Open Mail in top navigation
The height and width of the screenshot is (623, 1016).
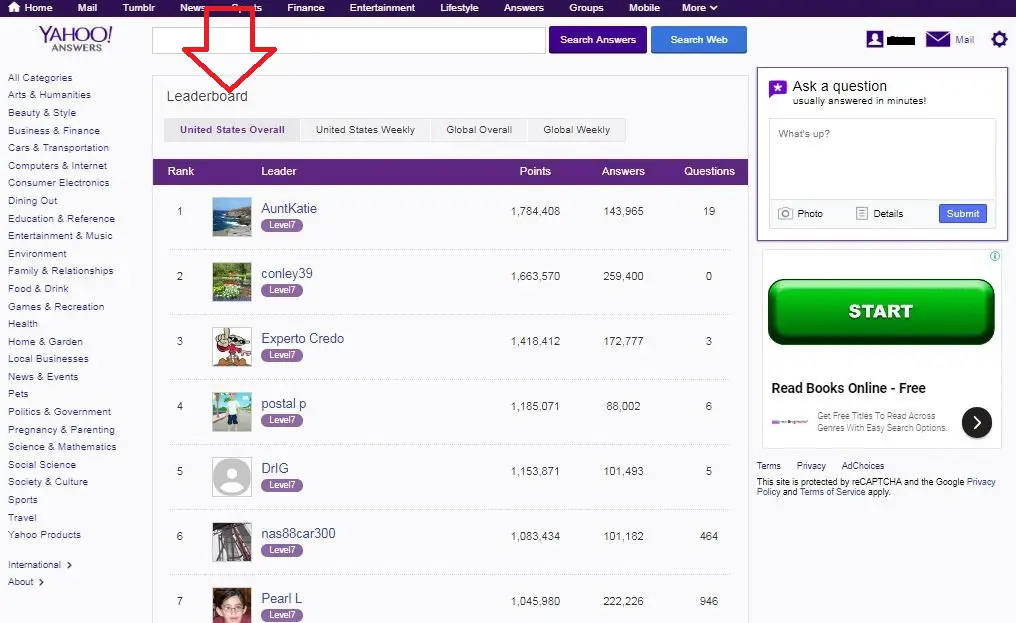[x=87, y=8]
